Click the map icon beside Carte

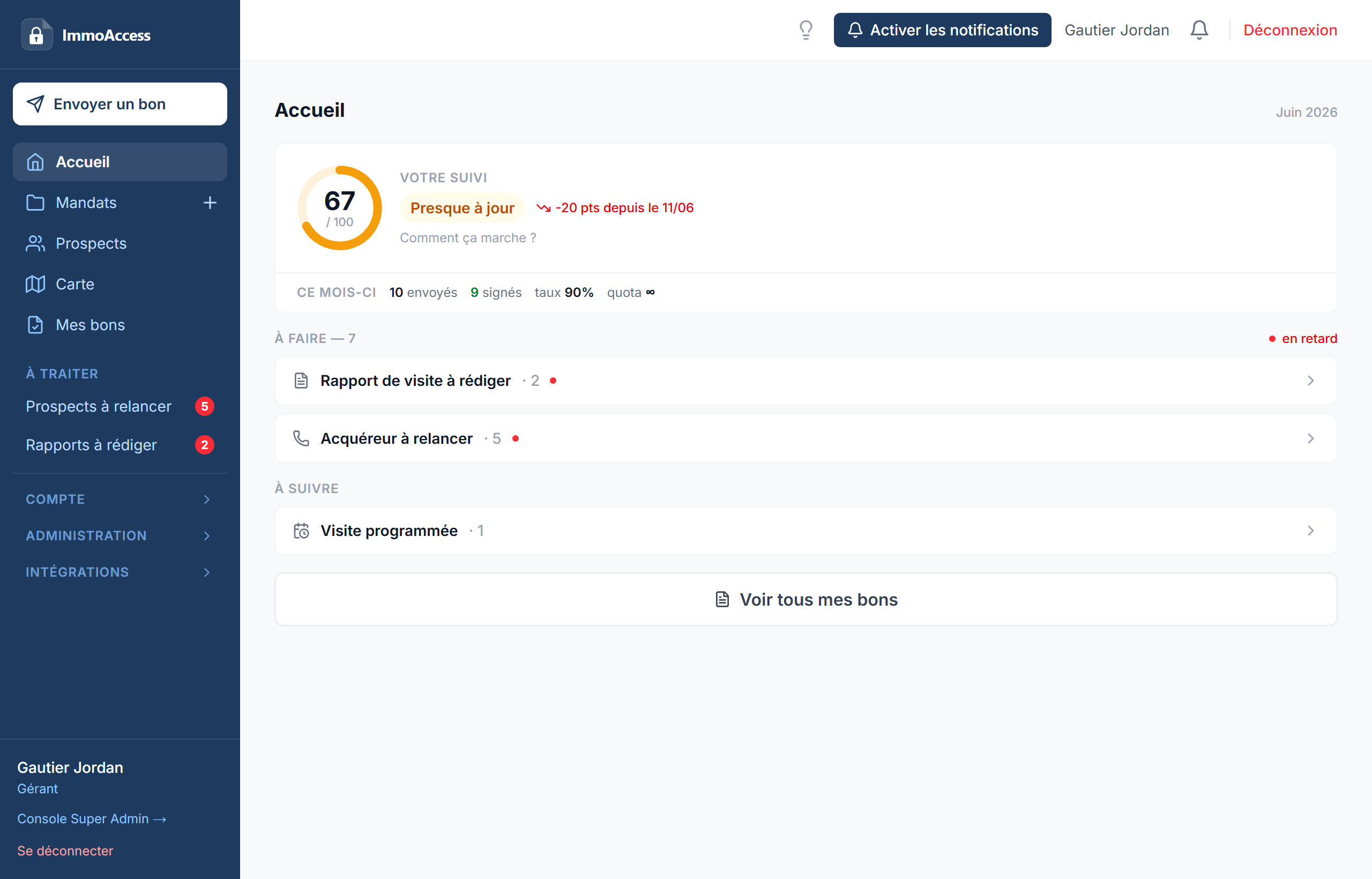35,284
